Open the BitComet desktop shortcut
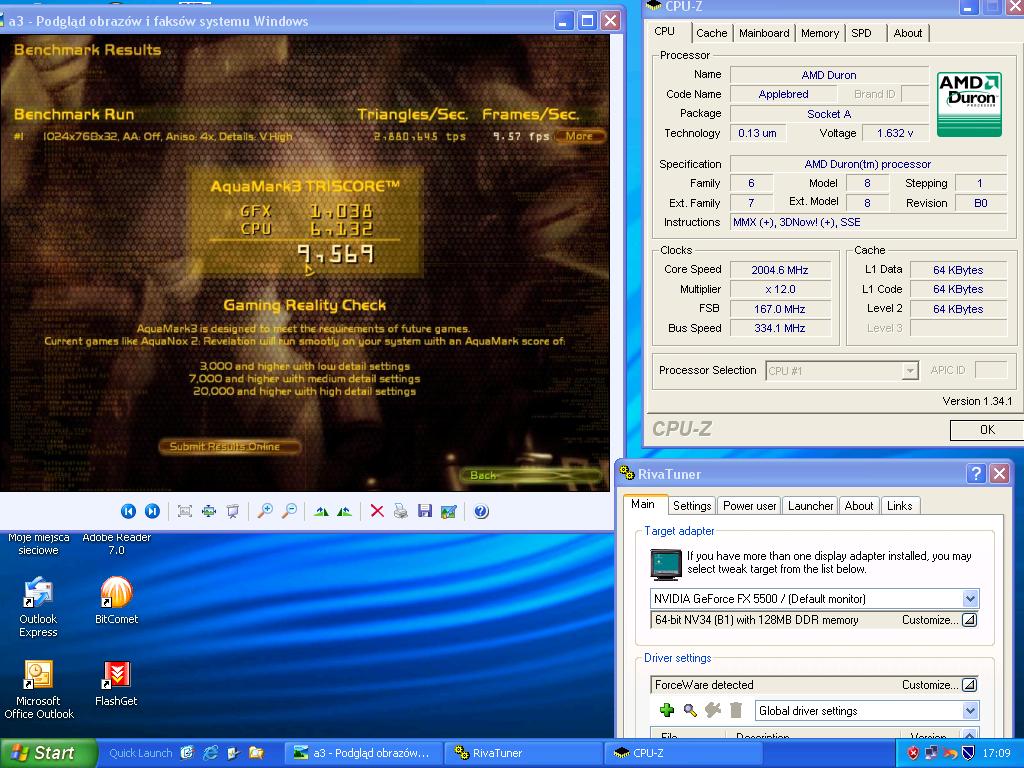Viewport: 1024px width, 768px height. click(x=116, y=600)
